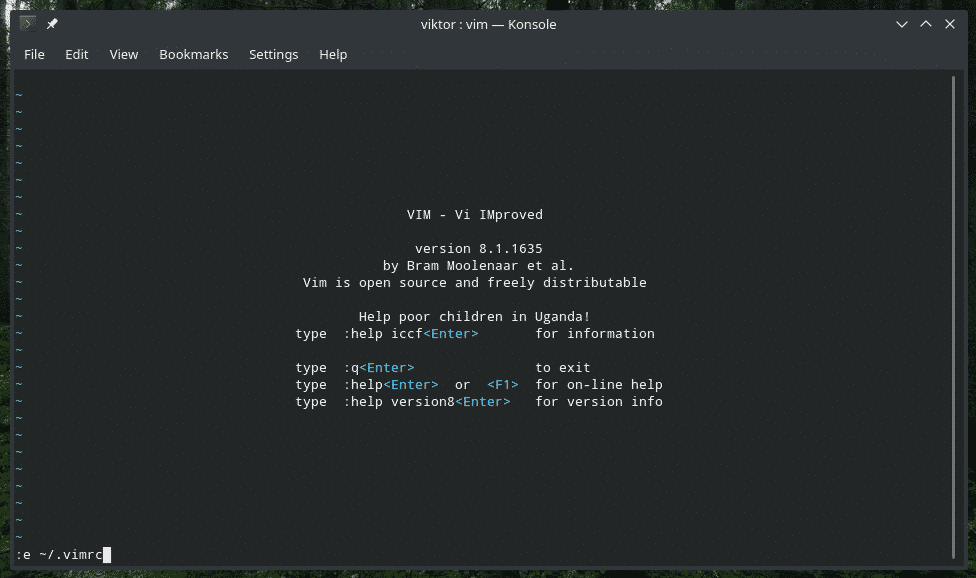
Task: Click the 'viktor : vim — Konsole' title bar
Action: coord(487,24)
